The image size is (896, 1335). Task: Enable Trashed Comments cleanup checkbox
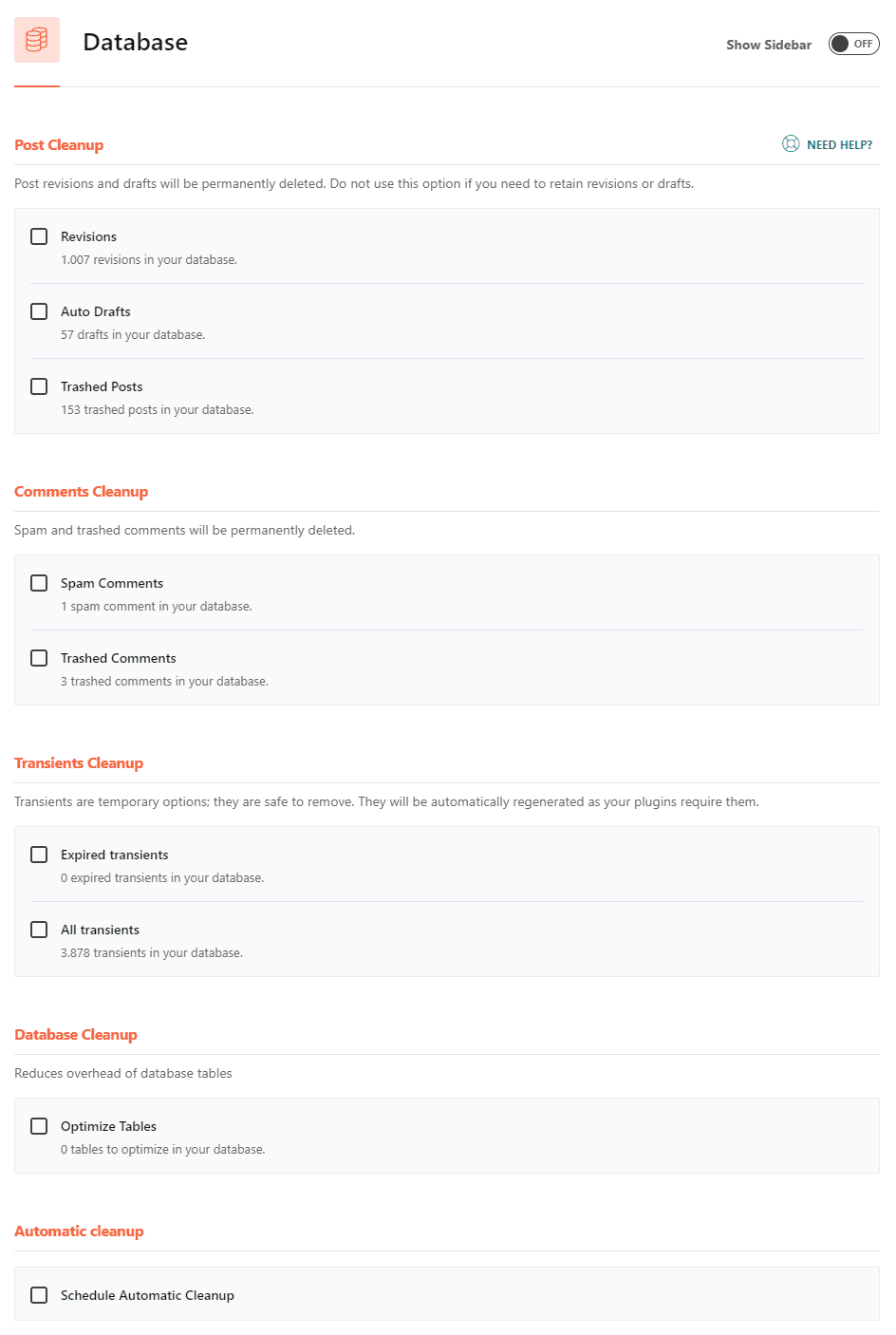(x=39, y=658)
